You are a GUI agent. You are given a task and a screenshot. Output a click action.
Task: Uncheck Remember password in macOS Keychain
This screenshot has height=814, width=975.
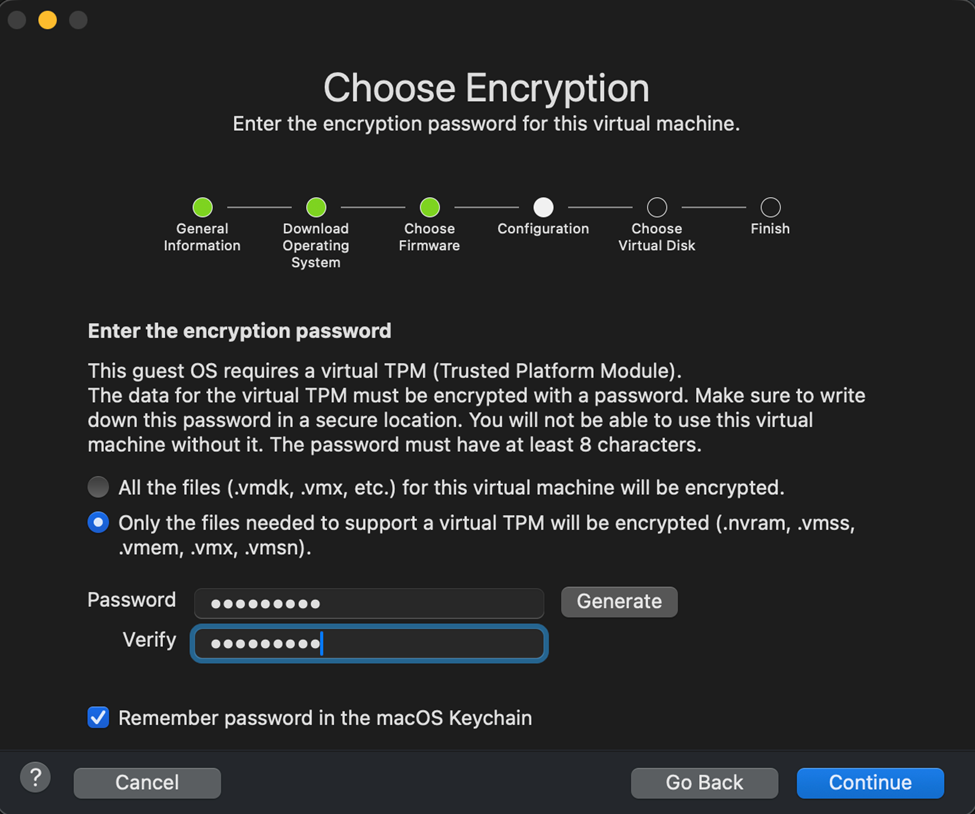point(98,717)
